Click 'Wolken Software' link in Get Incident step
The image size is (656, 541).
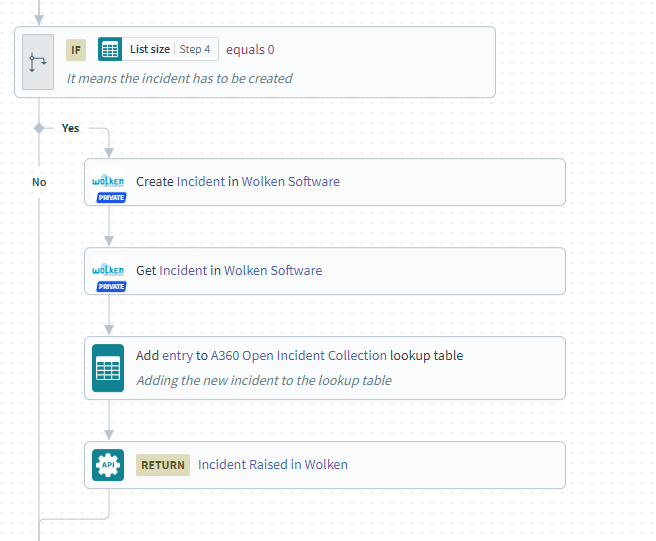273,271
